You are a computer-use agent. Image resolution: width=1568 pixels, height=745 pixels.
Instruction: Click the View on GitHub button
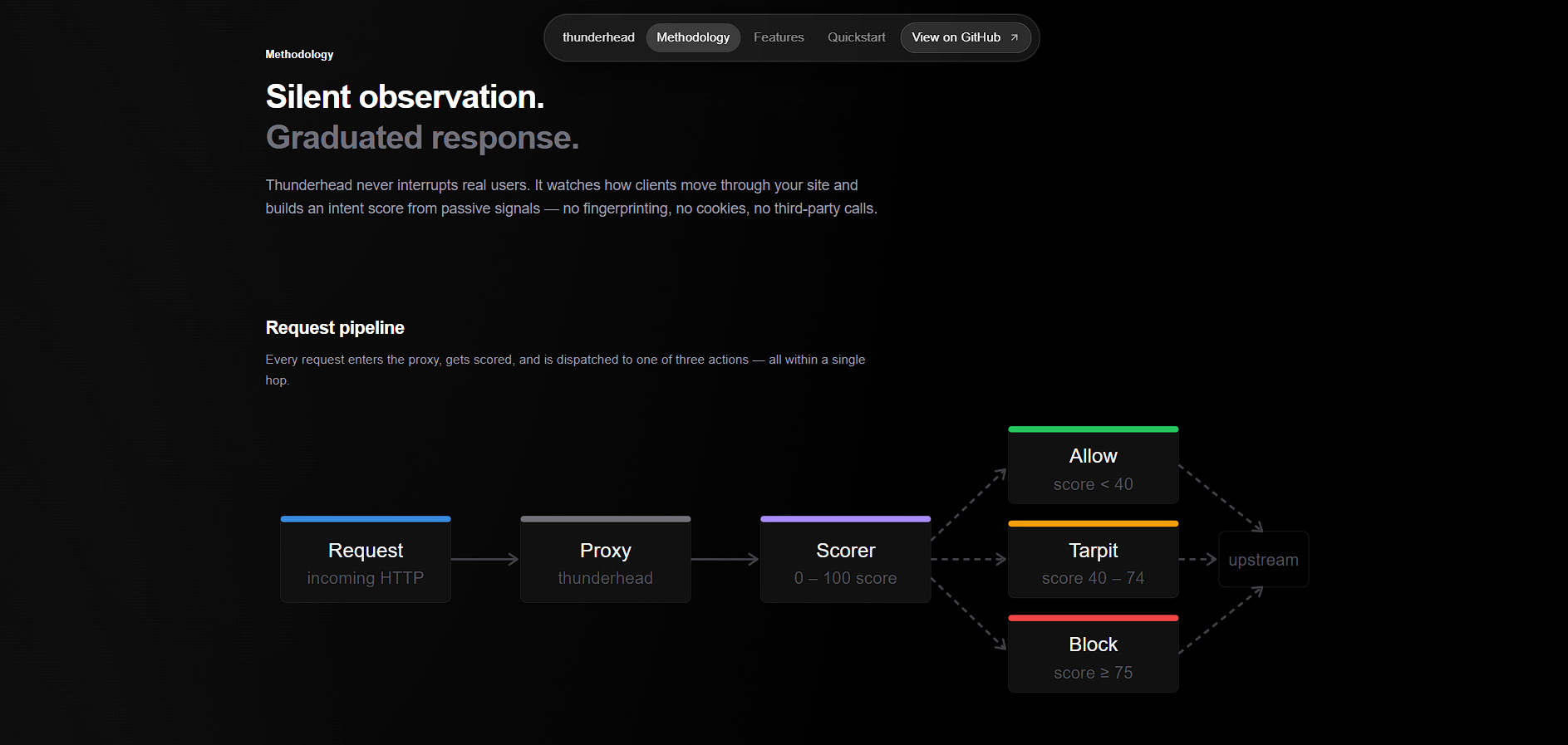[x=966, y=37]
